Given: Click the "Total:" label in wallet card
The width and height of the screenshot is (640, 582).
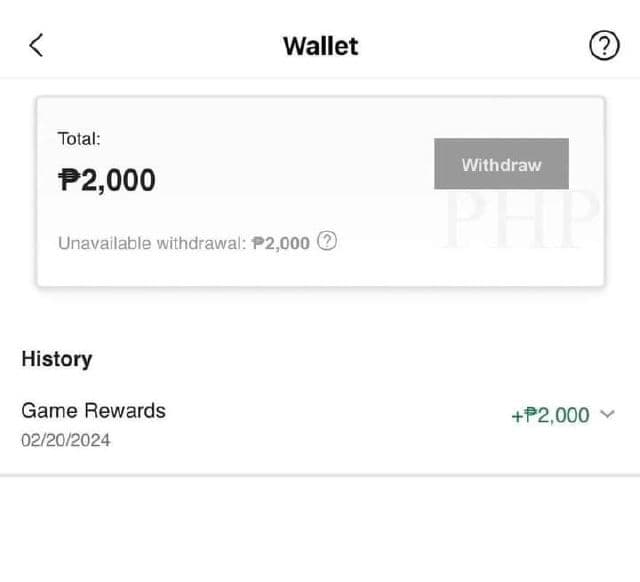Looking at the screenshot, I should coord(79,139).
